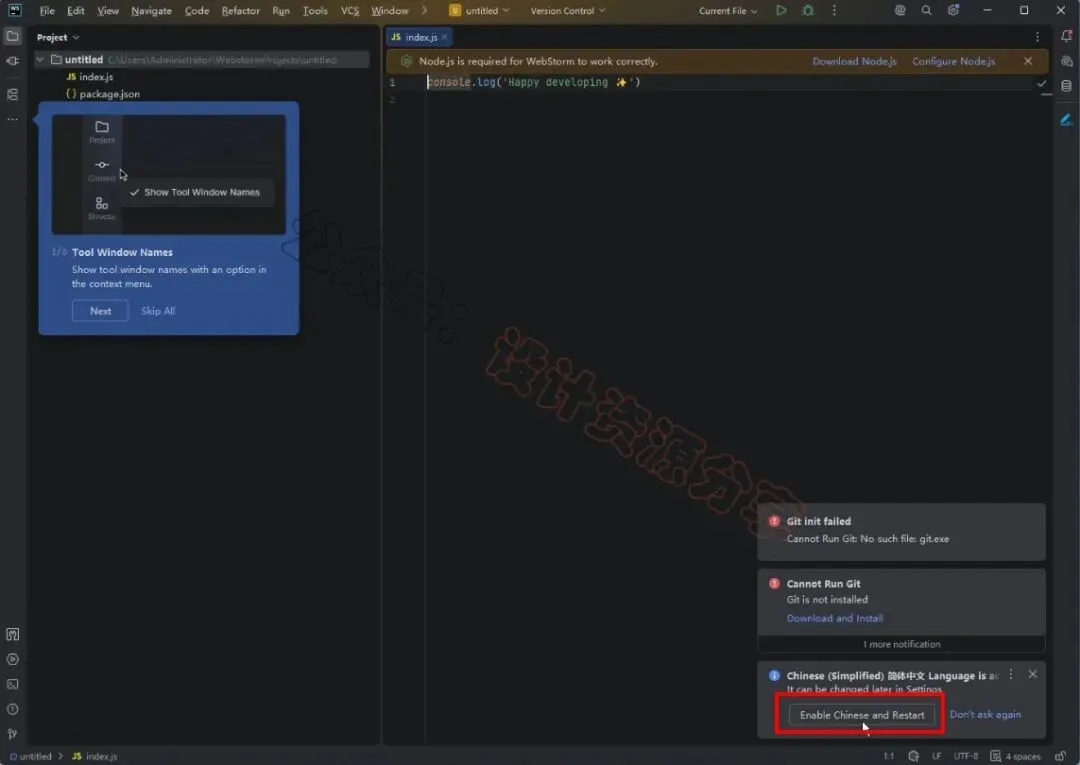Click Download and Install Git link
1080x765 pixels.
pyautogui.click(x=835, y=618)
